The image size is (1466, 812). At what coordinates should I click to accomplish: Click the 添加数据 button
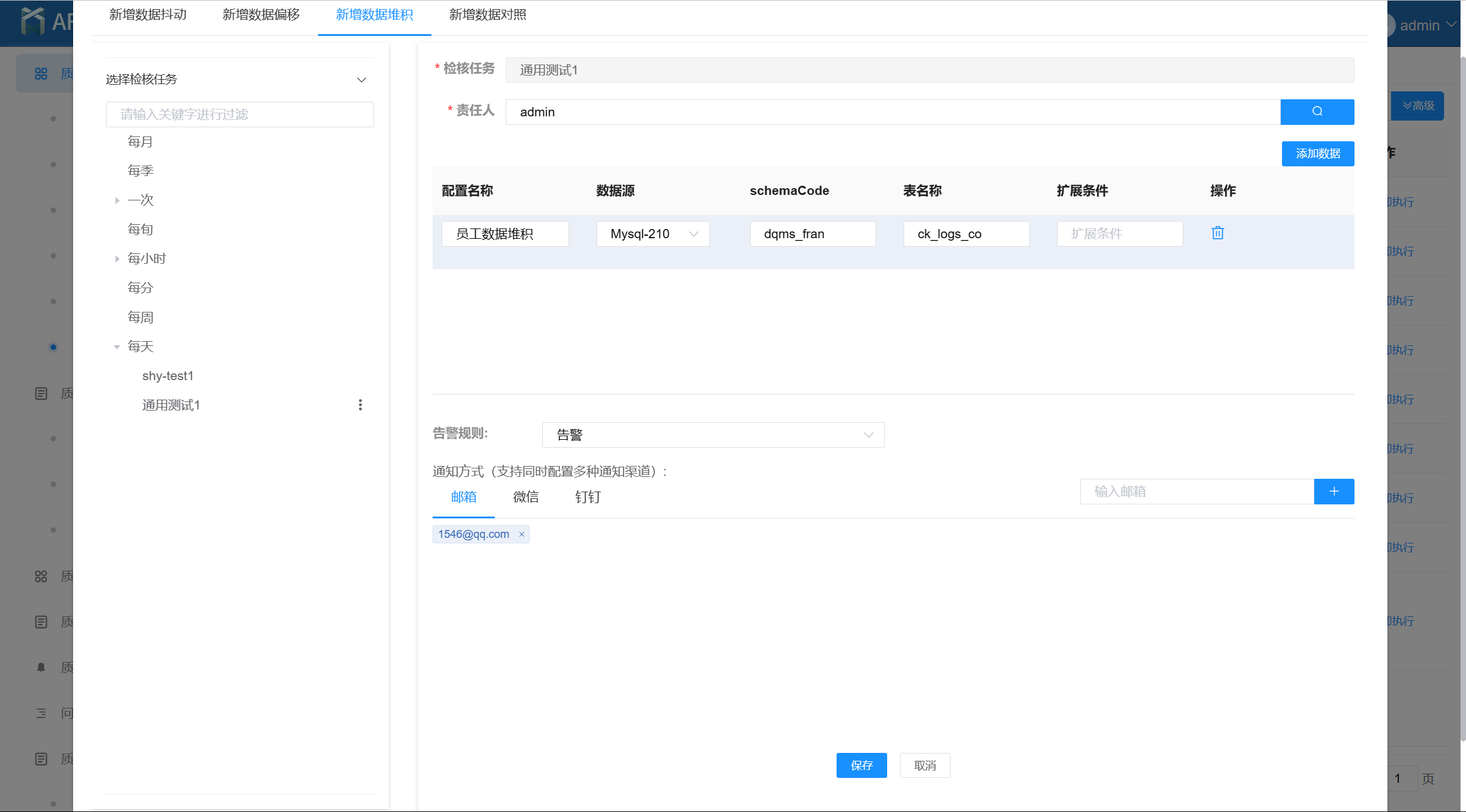click(x=1317, y=154)
